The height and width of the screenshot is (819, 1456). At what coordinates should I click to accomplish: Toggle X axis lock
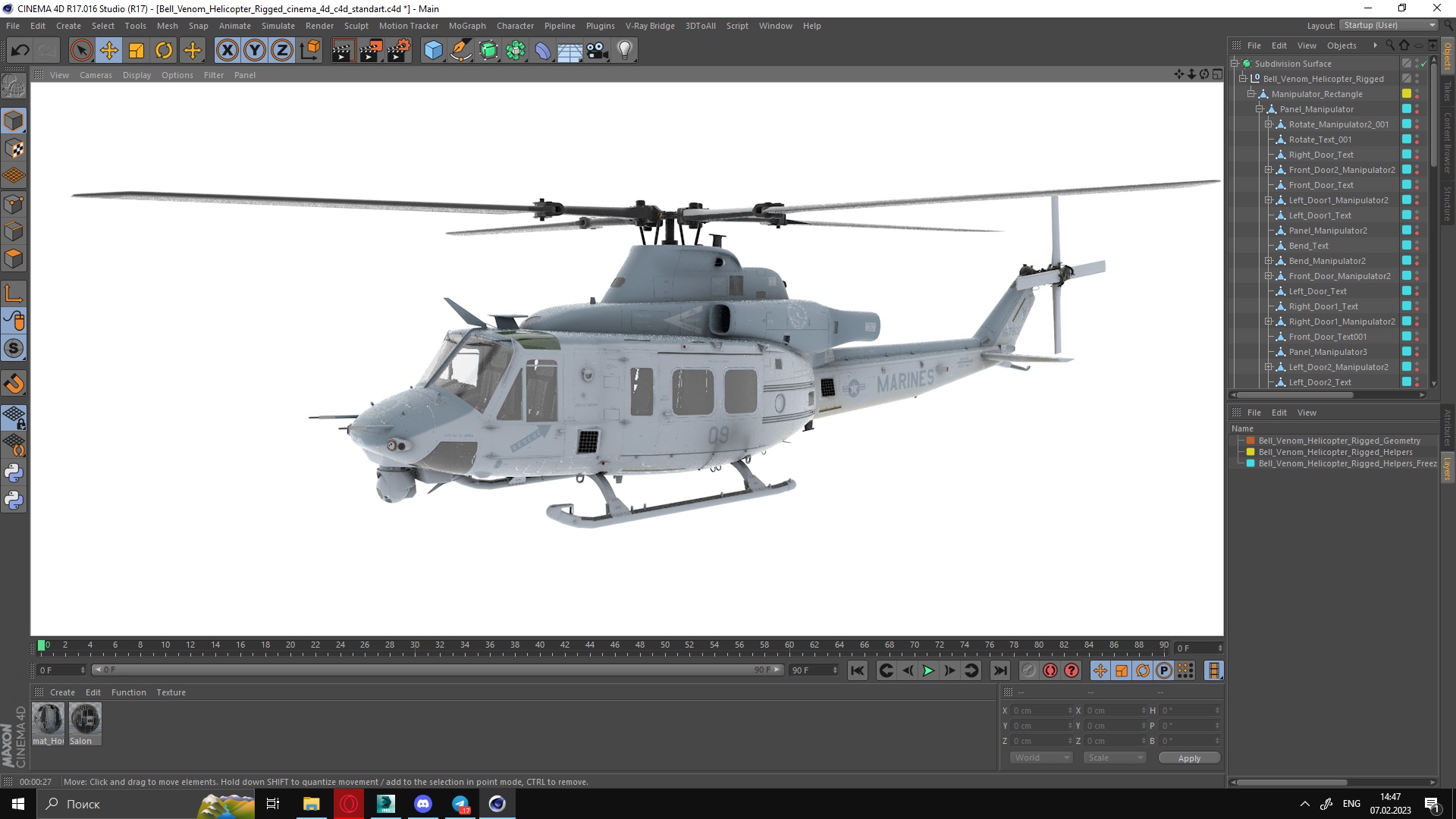coord(227,51)
